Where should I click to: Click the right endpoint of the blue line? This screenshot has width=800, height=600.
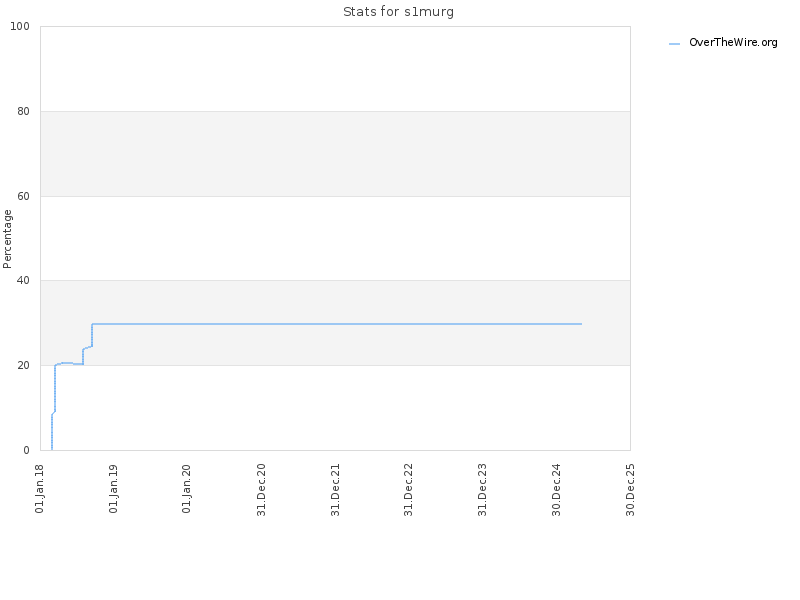point(581,324)
